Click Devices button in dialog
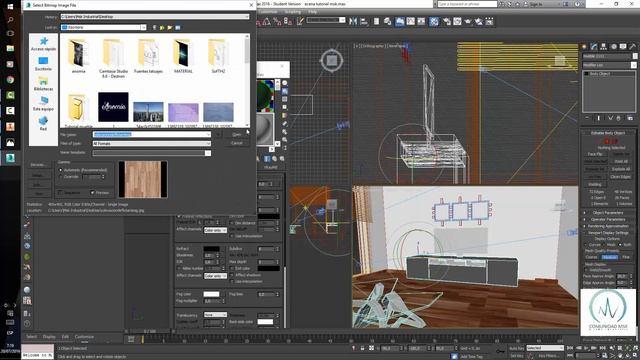The image size is (640, 360). tap(38, 165)
